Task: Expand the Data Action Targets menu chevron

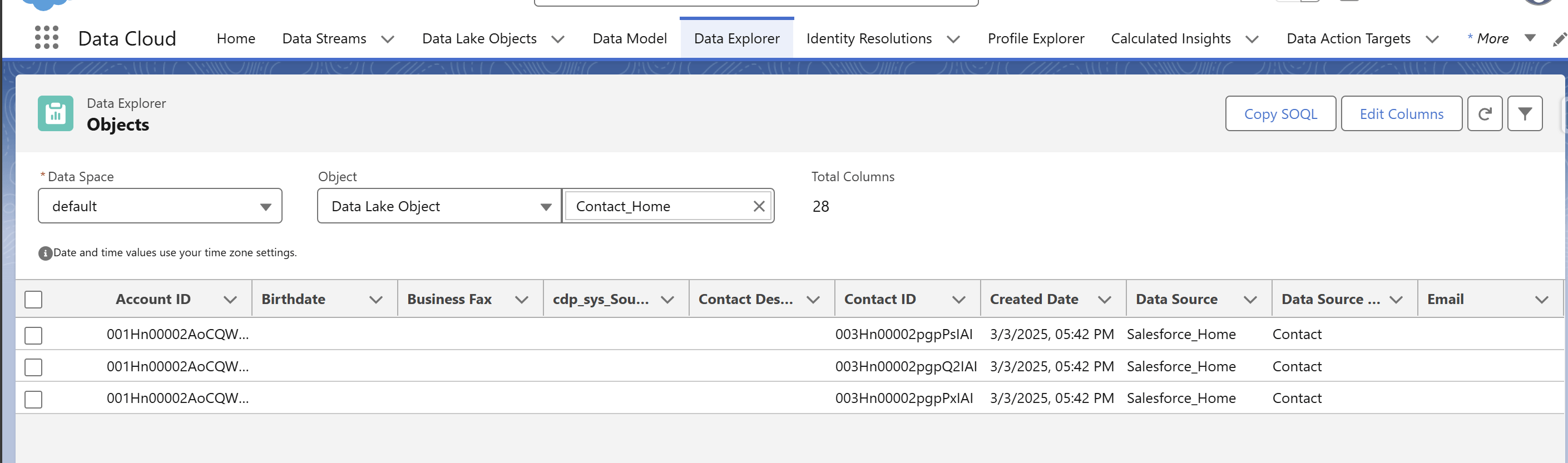Action: tap(1432, 39)
